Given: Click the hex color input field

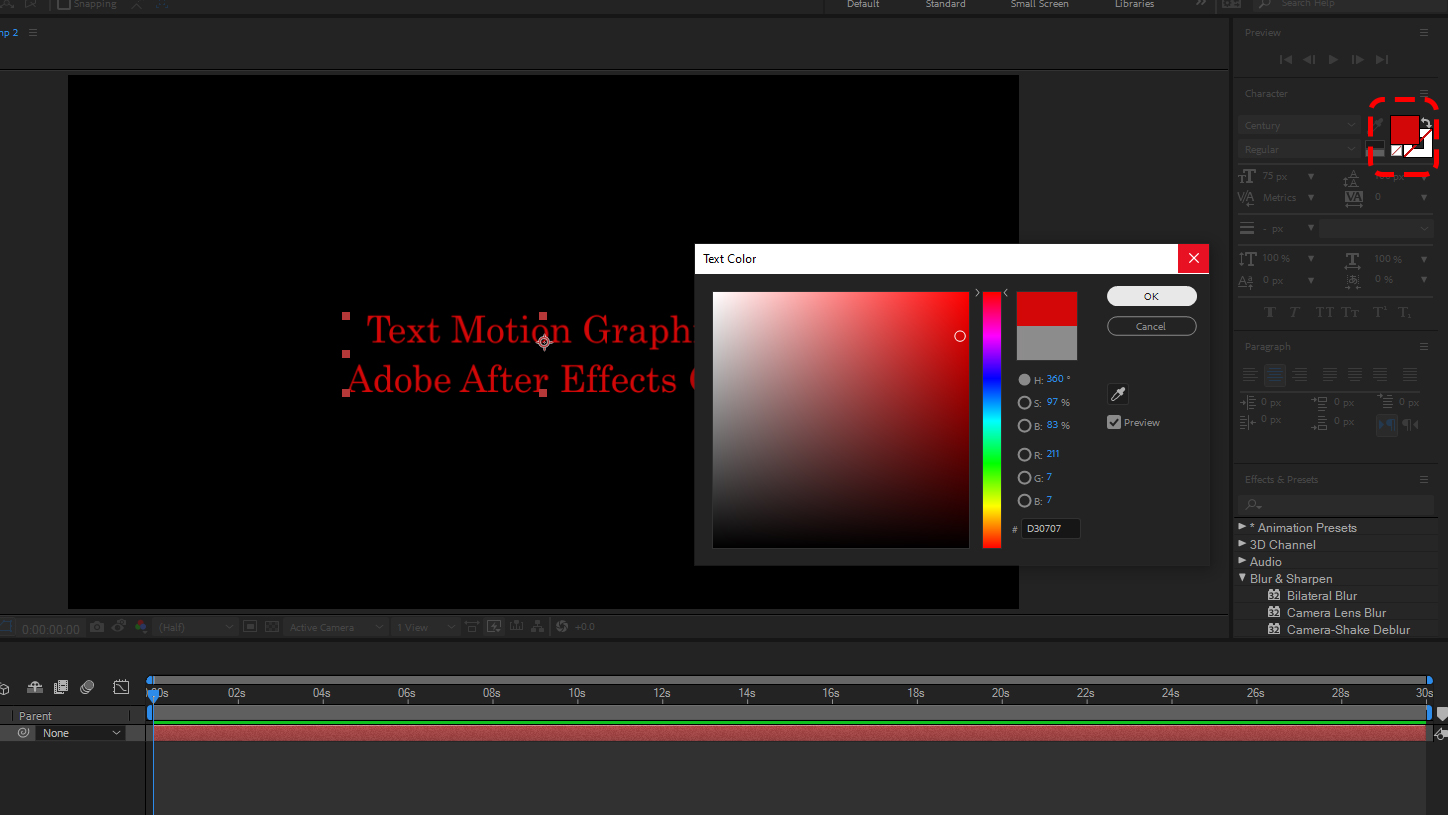Looking at the screenshot, I should click(x=1050, y=528).
